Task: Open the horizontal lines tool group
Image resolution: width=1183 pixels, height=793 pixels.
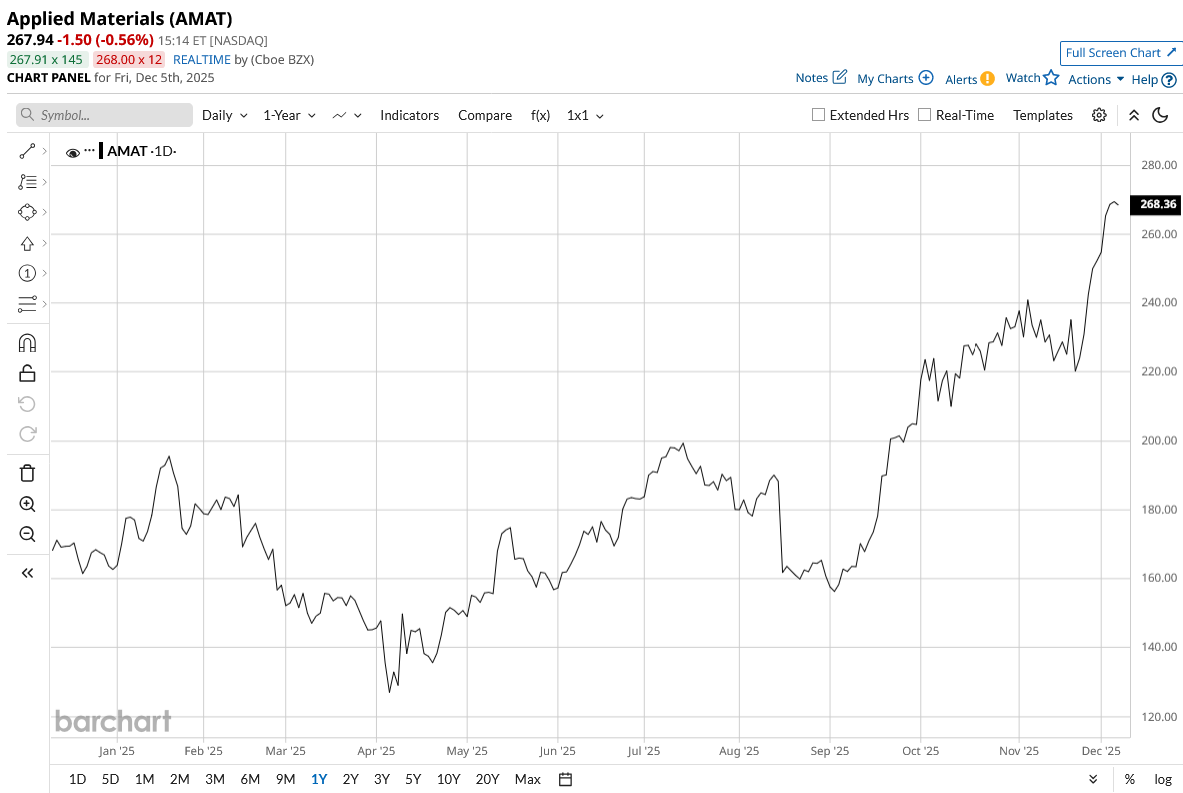Action: coord(27,303)
